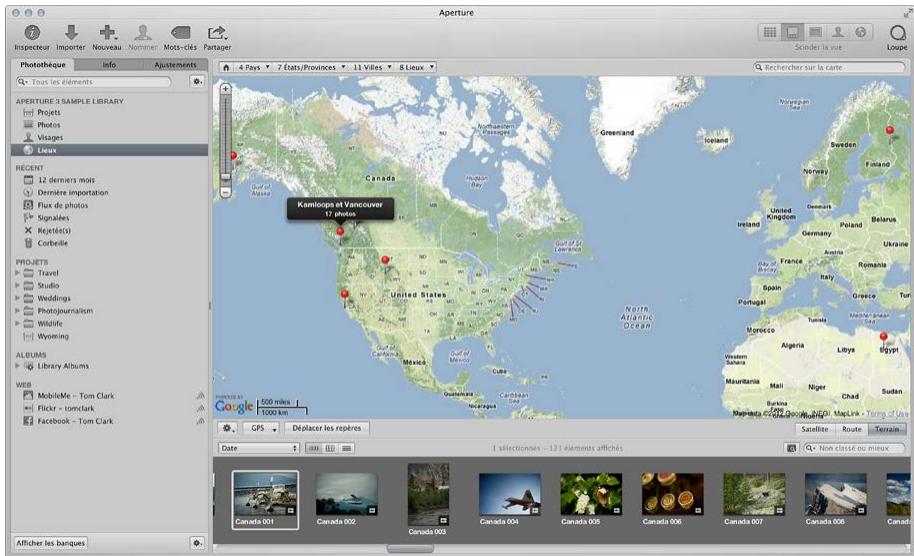The height and width of the screenshot is (556, 914).
Task: Switch to the Photothèque tab
Action: pos(43,65)
